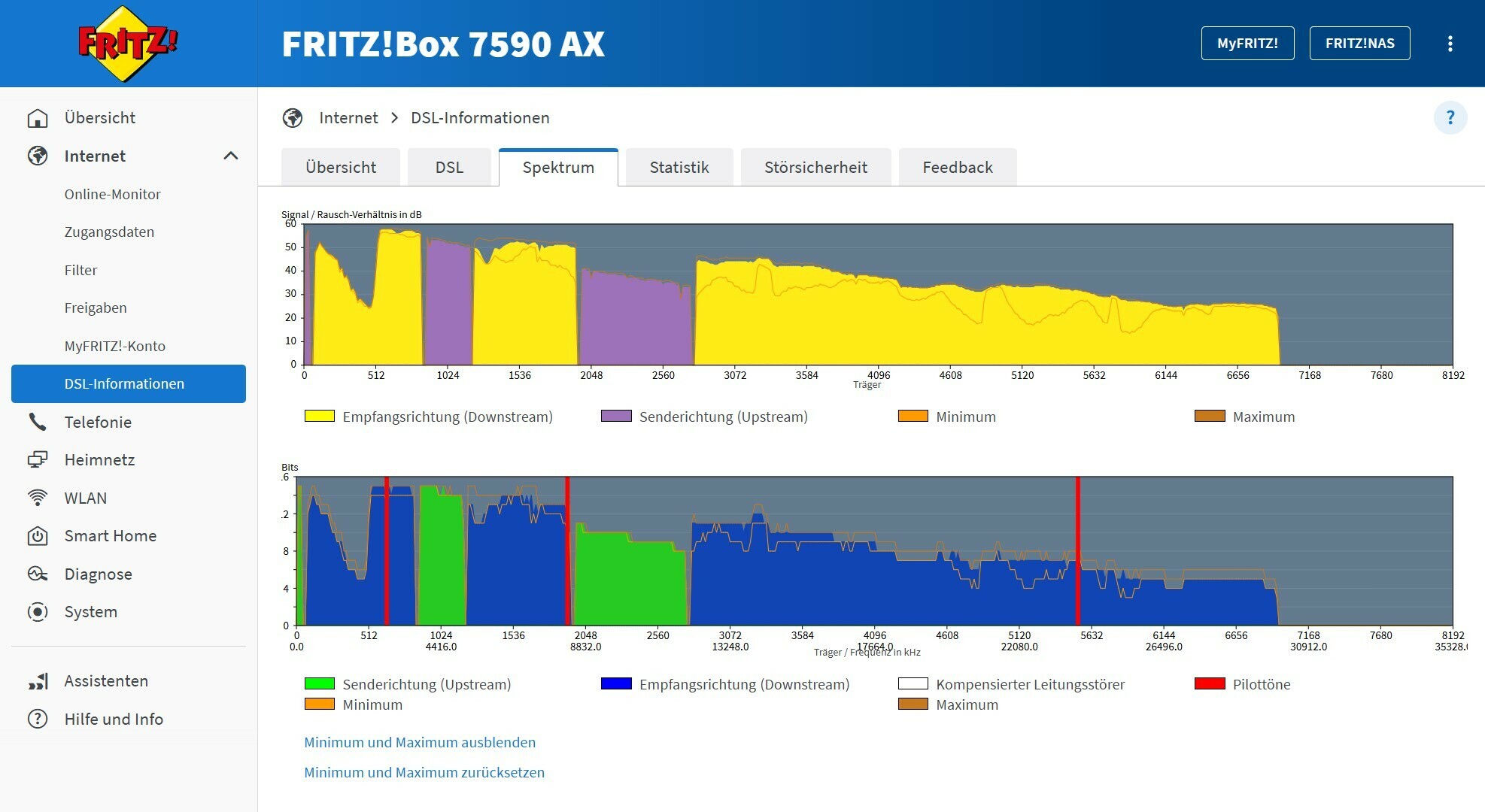This screenshot has height=812, width=1485.
Task: Click purple Upstream swatch in SNR legend
Action: (616, 416)
